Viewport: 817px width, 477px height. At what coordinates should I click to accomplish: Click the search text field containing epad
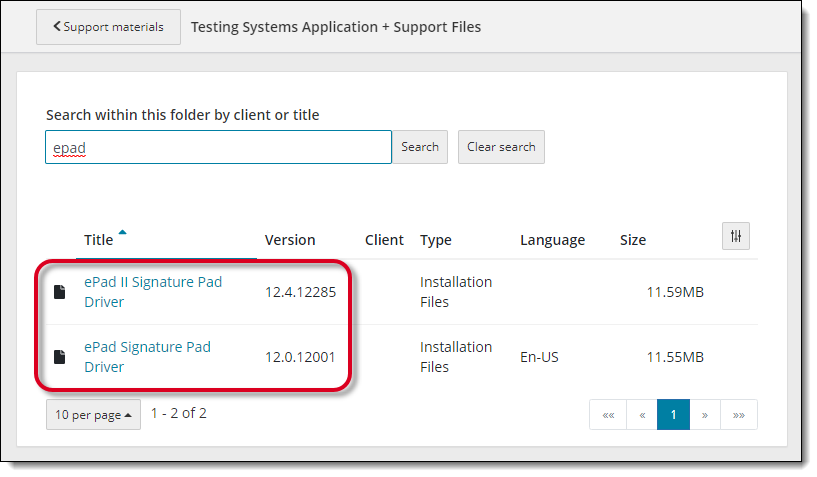[218, 147]
